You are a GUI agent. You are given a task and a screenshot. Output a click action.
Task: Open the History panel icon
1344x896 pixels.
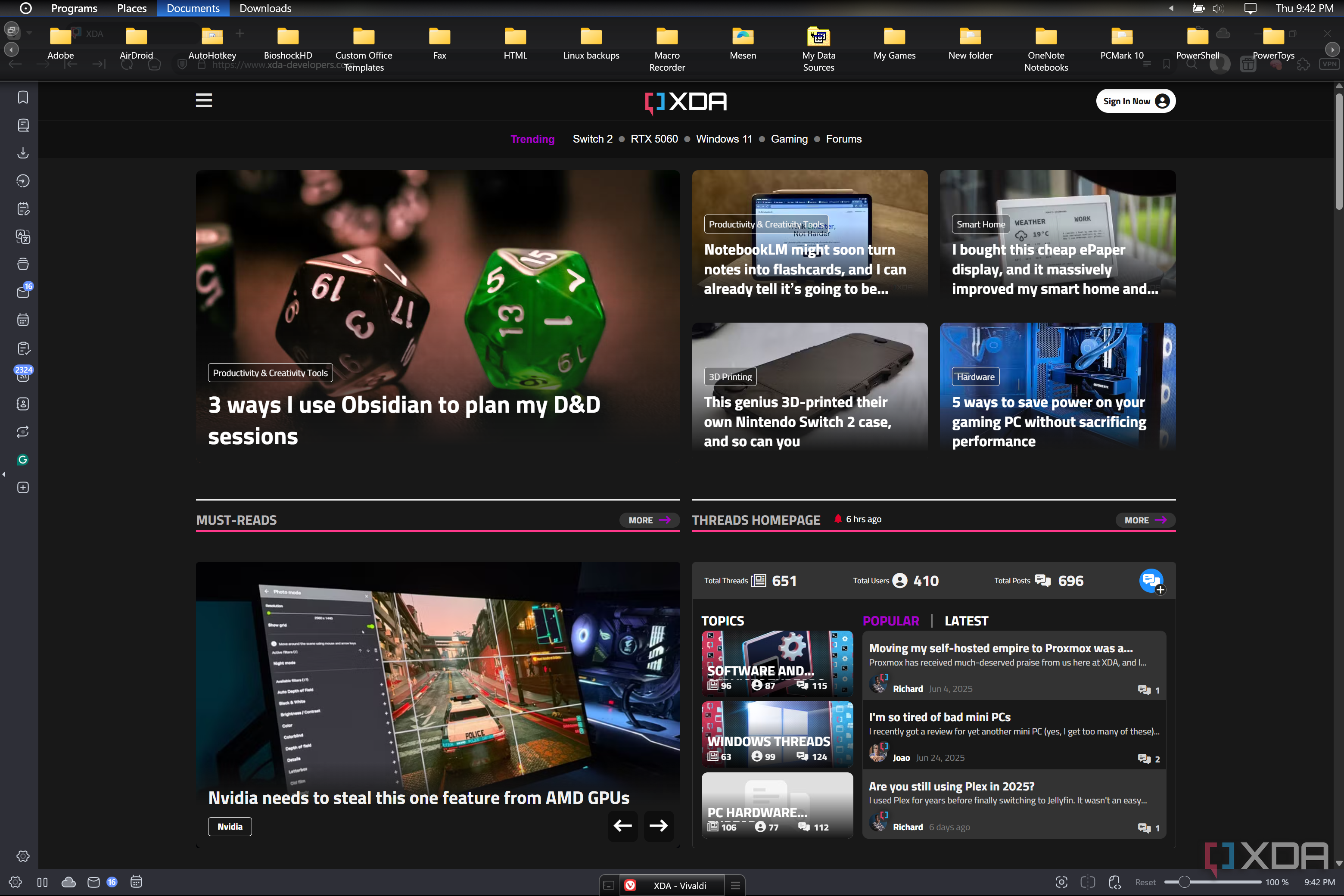coord(23,181)
